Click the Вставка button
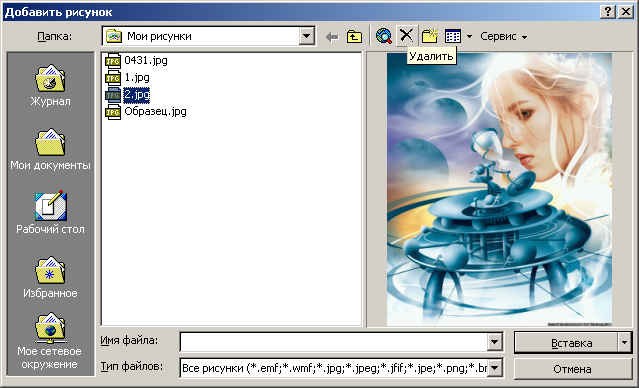 [566, 343]
